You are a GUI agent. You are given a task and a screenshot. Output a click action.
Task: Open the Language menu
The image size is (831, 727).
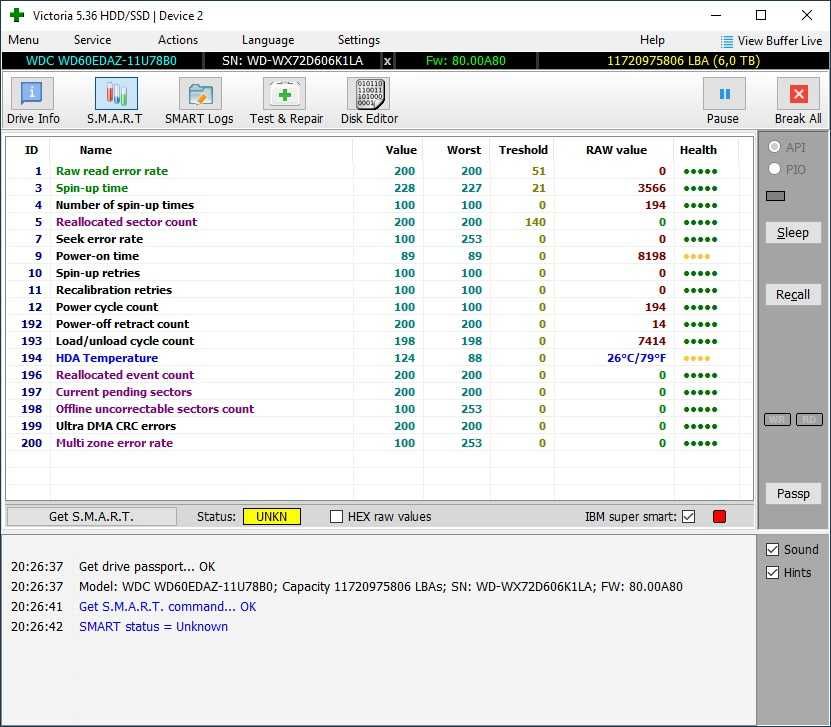tap(268, 40)
